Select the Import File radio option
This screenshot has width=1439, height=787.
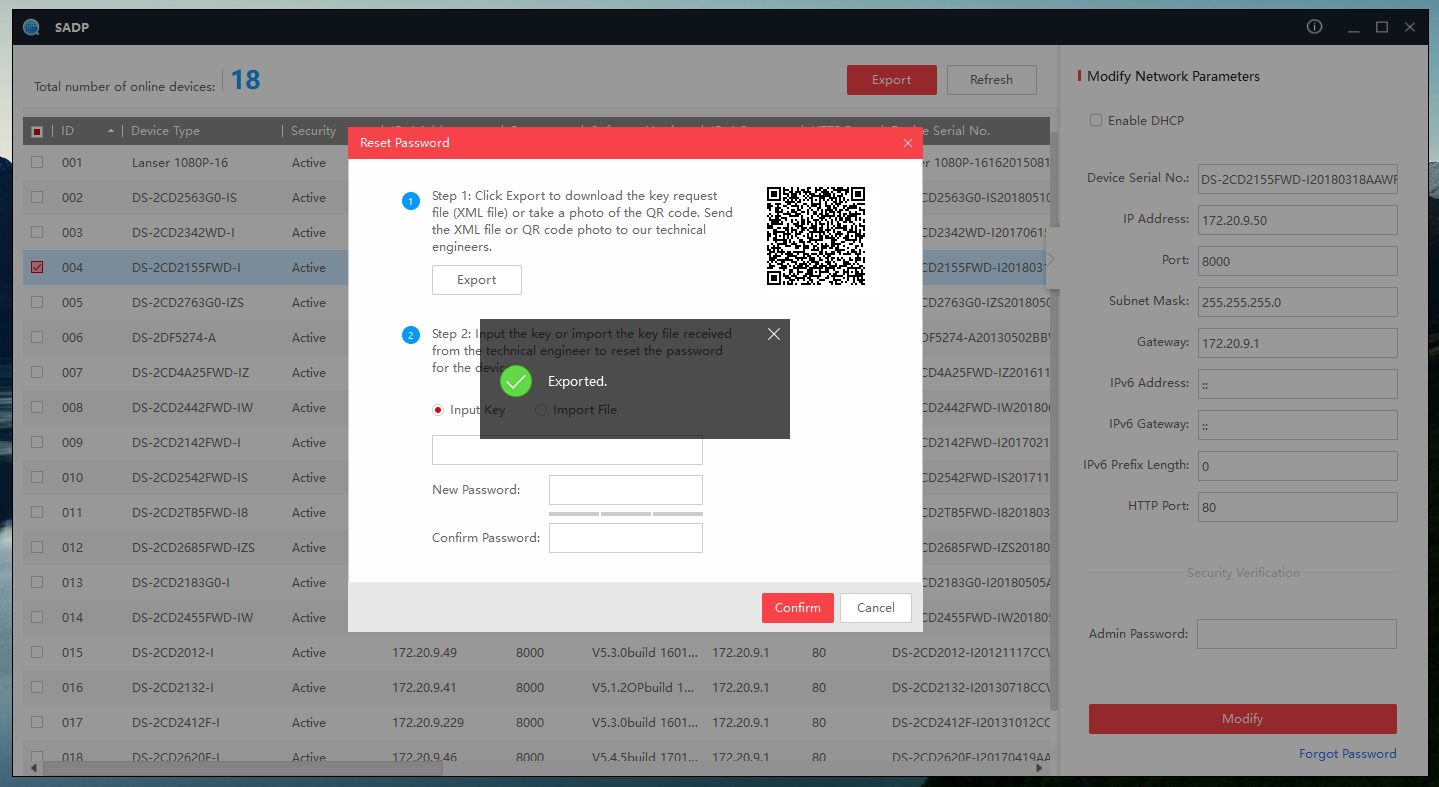[x=541, y=410]
